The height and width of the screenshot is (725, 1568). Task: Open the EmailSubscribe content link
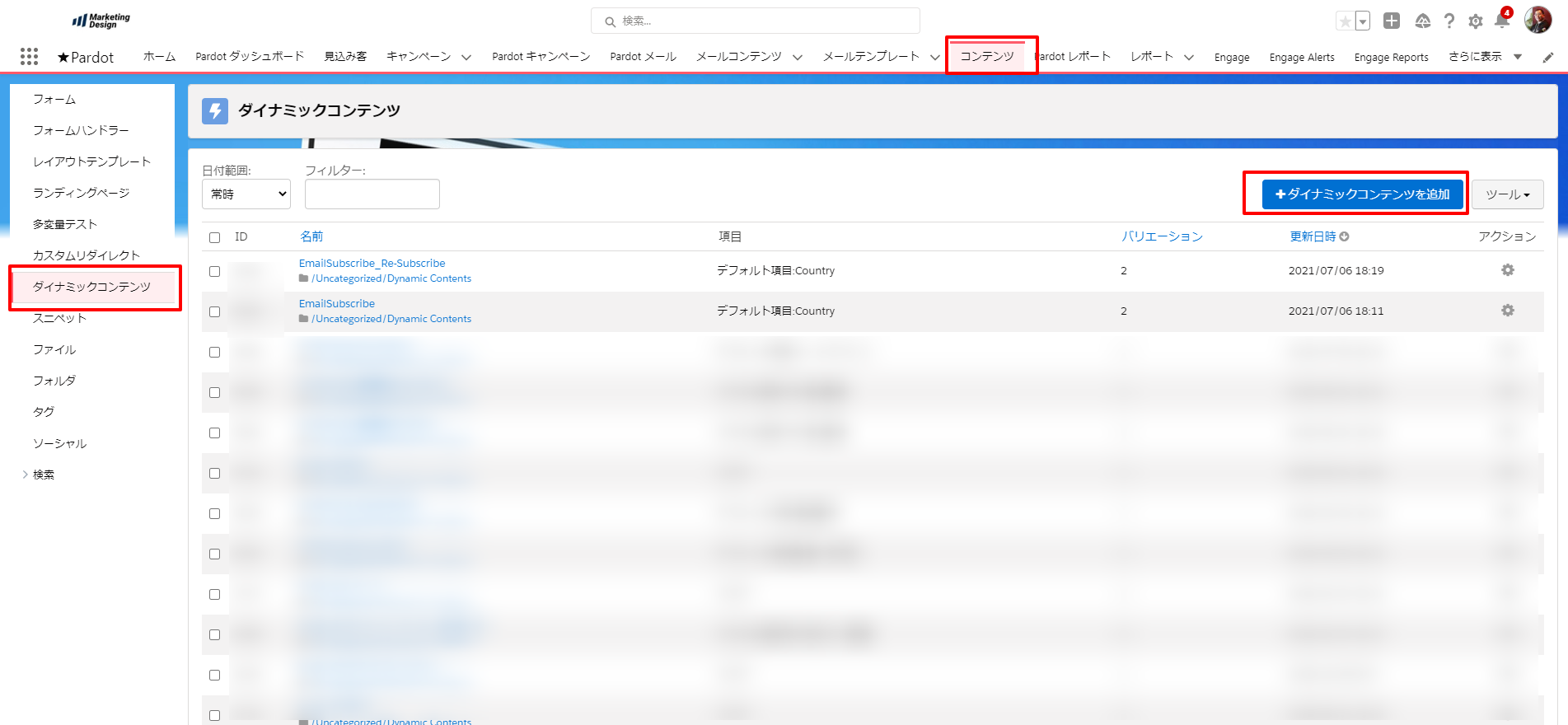tap(336, 304)
